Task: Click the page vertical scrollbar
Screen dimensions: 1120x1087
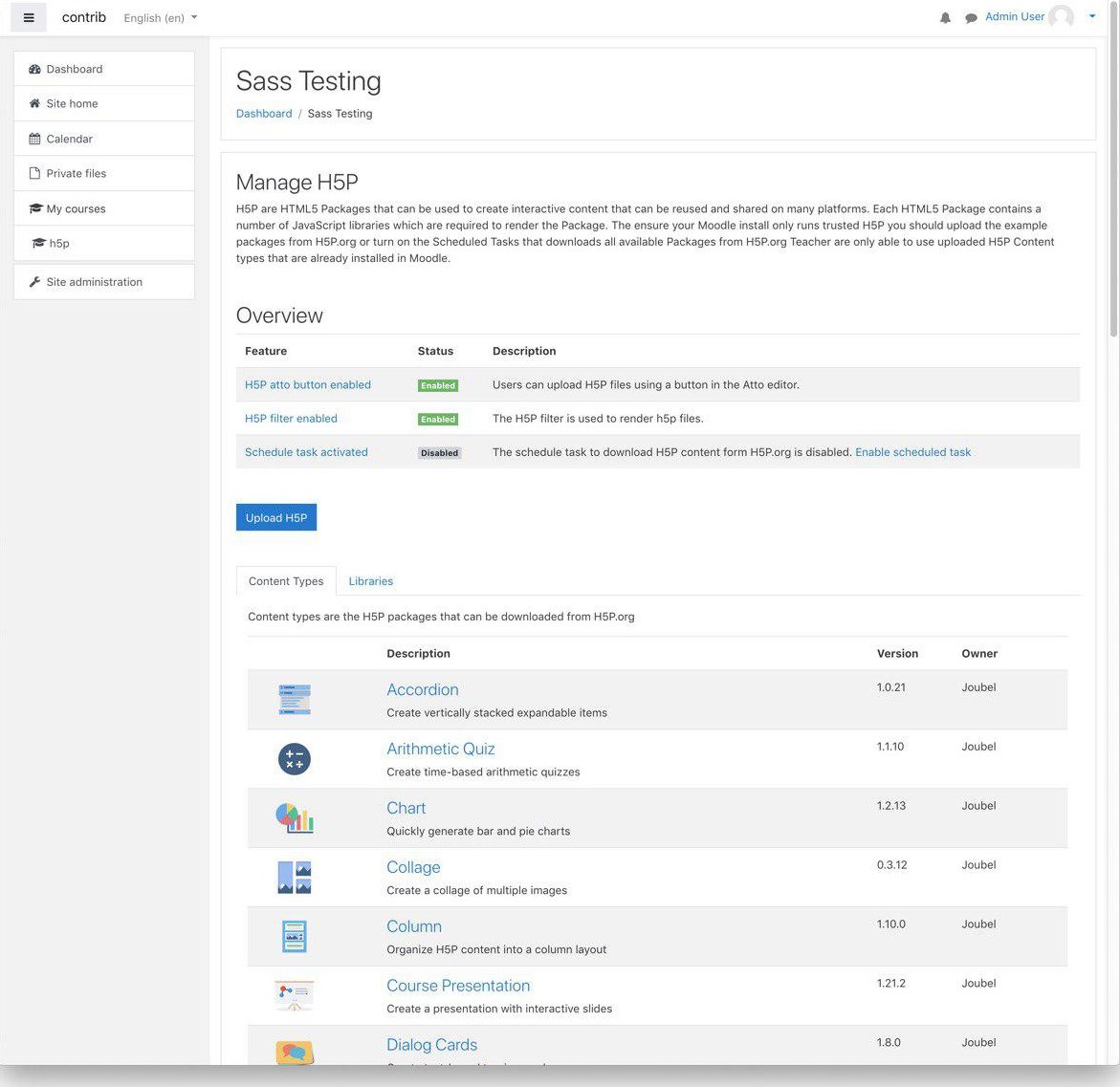Action: (x=1113, y=171)
